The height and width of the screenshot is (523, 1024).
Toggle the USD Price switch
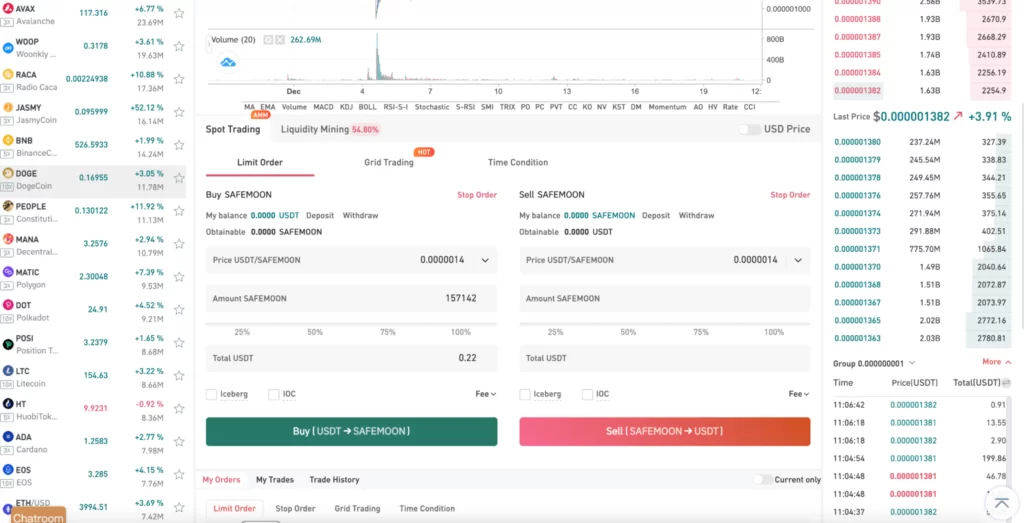(x=750, y=129)
